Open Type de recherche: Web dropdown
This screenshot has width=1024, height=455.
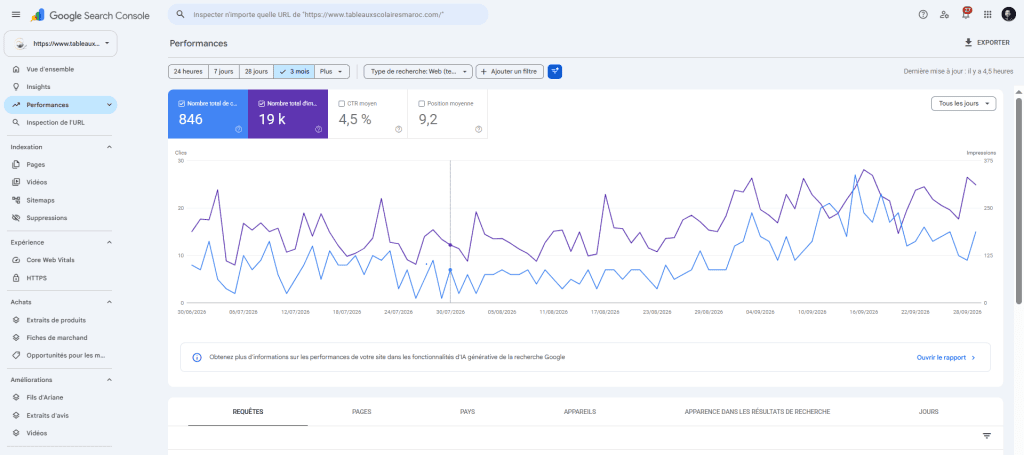click(418, 72)
